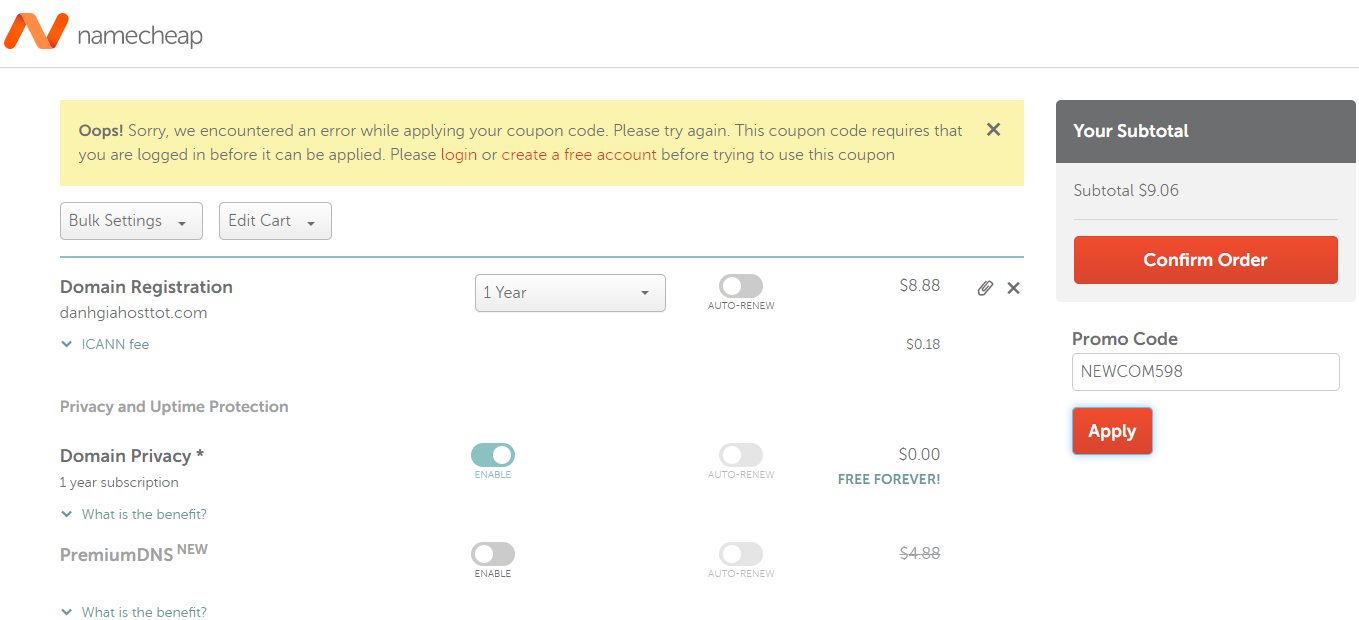Screen dimensions: 1359x620
Task: Open the Edit Cart menu
Action: [x=275, y=221]
